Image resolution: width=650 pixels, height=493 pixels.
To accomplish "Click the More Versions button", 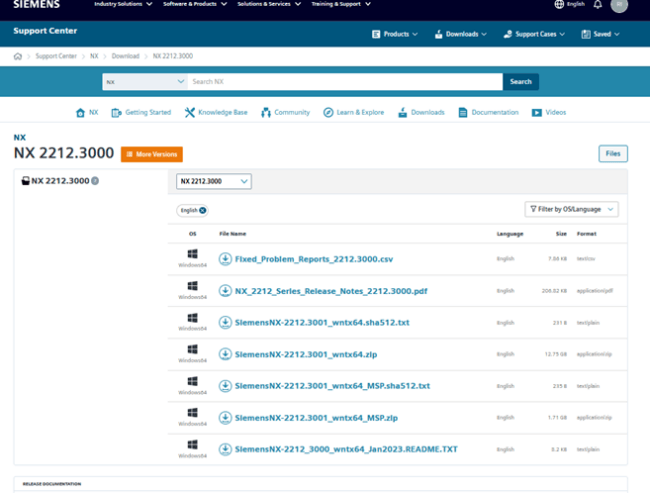I will tap(152, 154).
